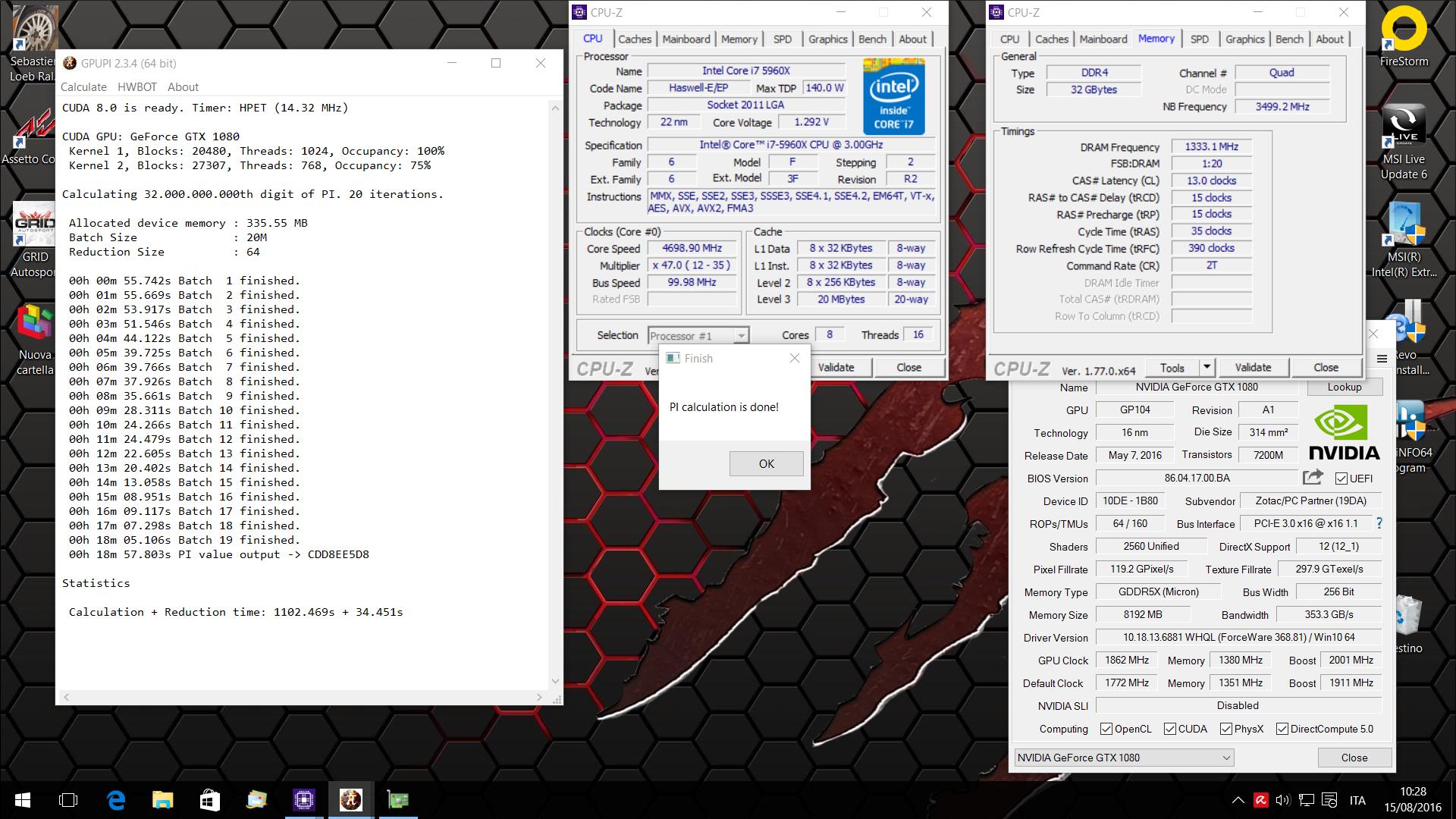Open MSI Live Update 6 desktop shortcut
The height and width of the screenshot is (819, 1456).
[x=1403, y=143]
